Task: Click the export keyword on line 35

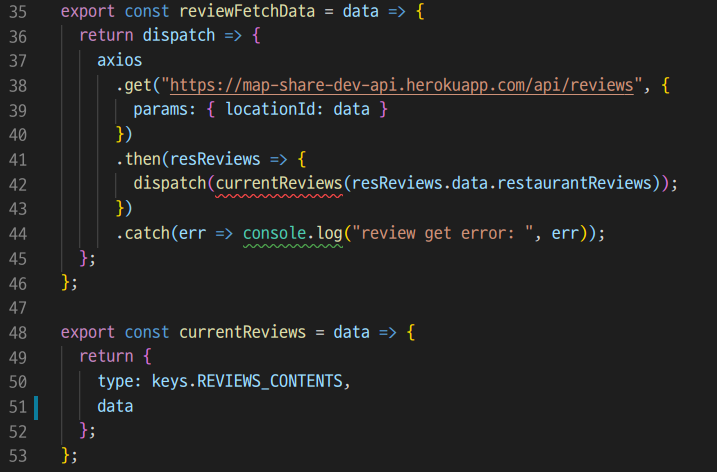Action: (x=87, y=12)
